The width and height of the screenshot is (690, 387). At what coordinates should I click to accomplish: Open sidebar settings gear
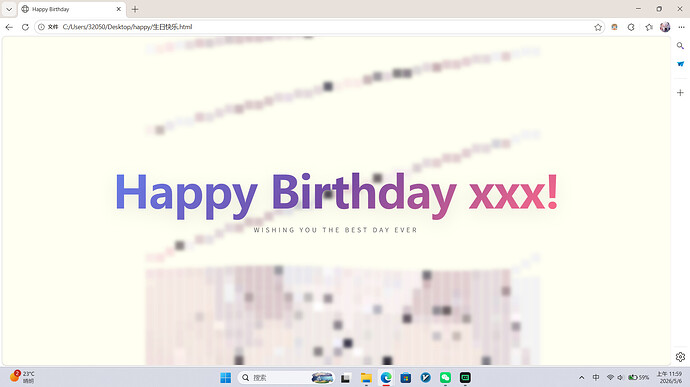pyautogui.click(x=680, y=357)
